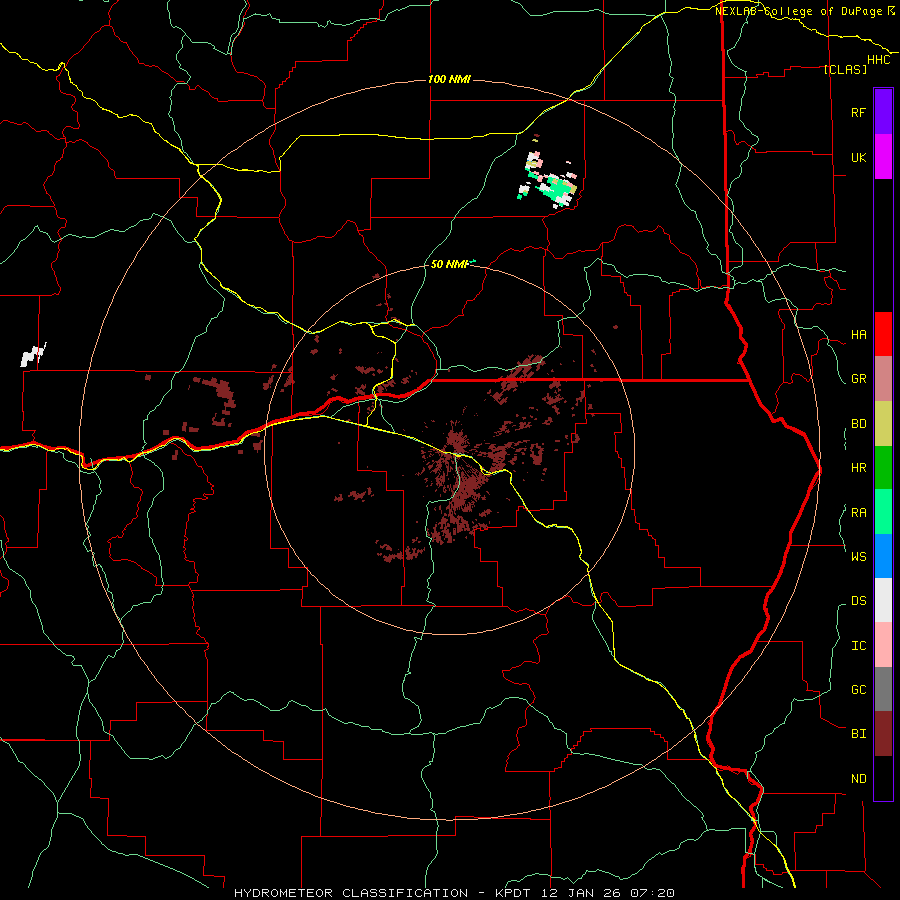Click the RA legend label
900x900 pixels.
click(x=858, y=513)
